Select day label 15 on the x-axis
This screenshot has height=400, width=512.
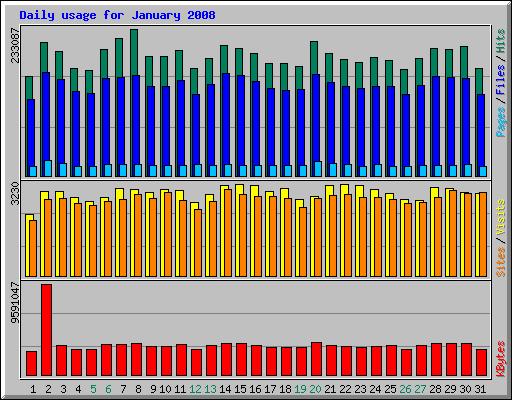coord(240,389)
